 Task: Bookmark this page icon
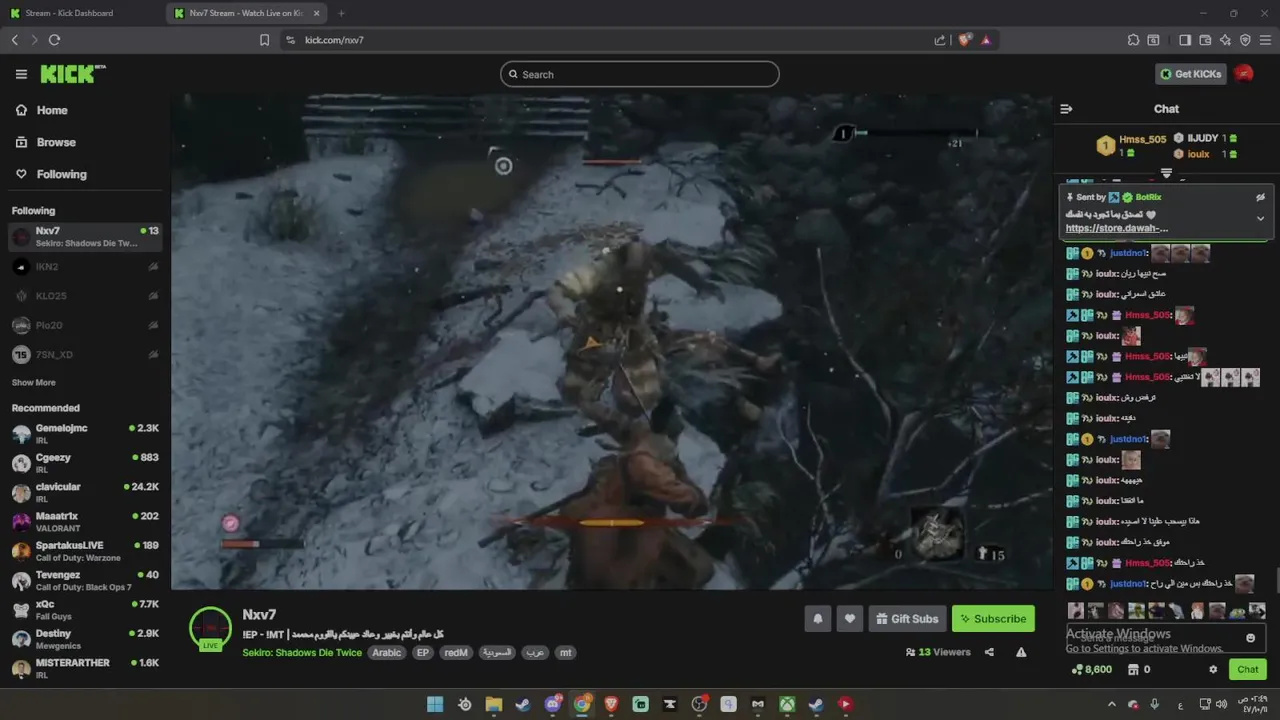point(264,40)
